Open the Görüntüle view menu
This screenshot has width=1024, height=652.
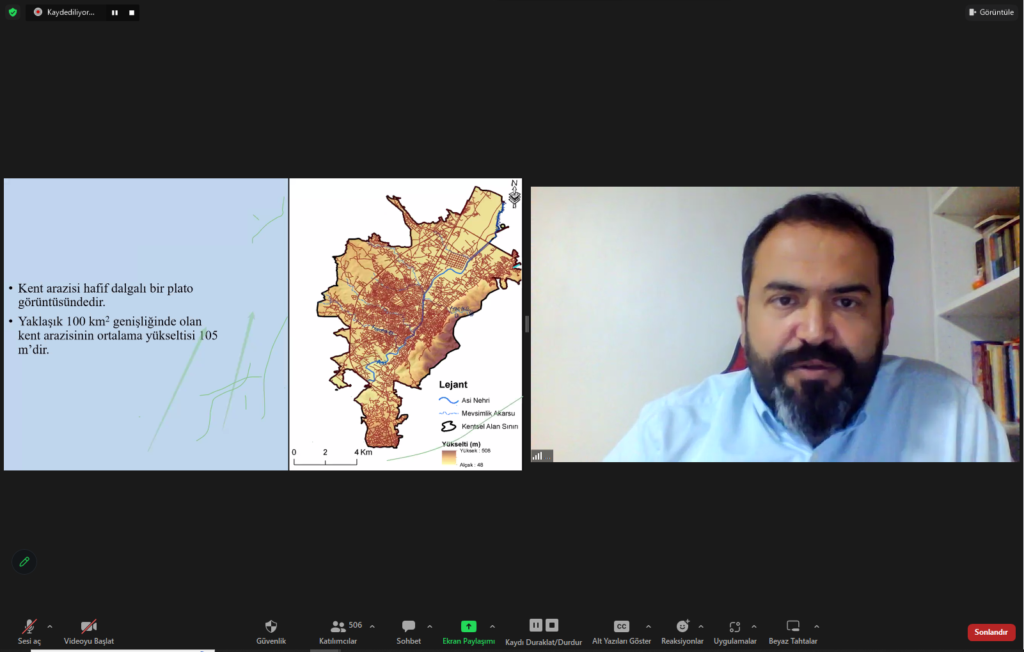991,12
